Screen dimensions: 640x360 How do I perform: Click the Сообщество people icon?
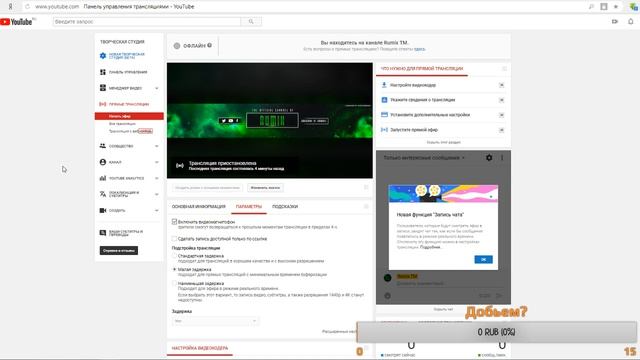(103, 146)
